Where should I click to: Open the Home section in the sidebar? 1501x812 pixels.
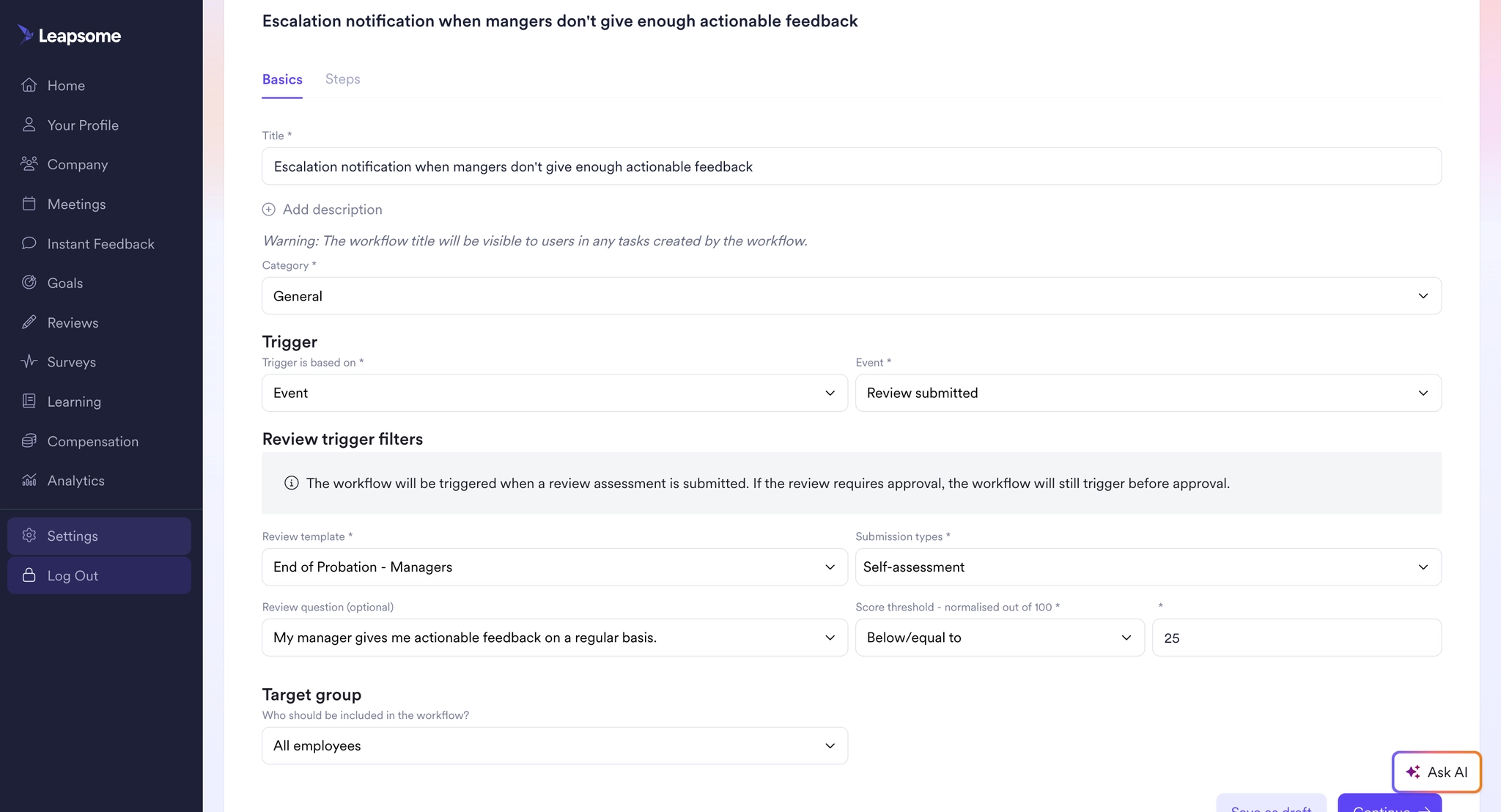pyautogui.click(x=66, y=85)
